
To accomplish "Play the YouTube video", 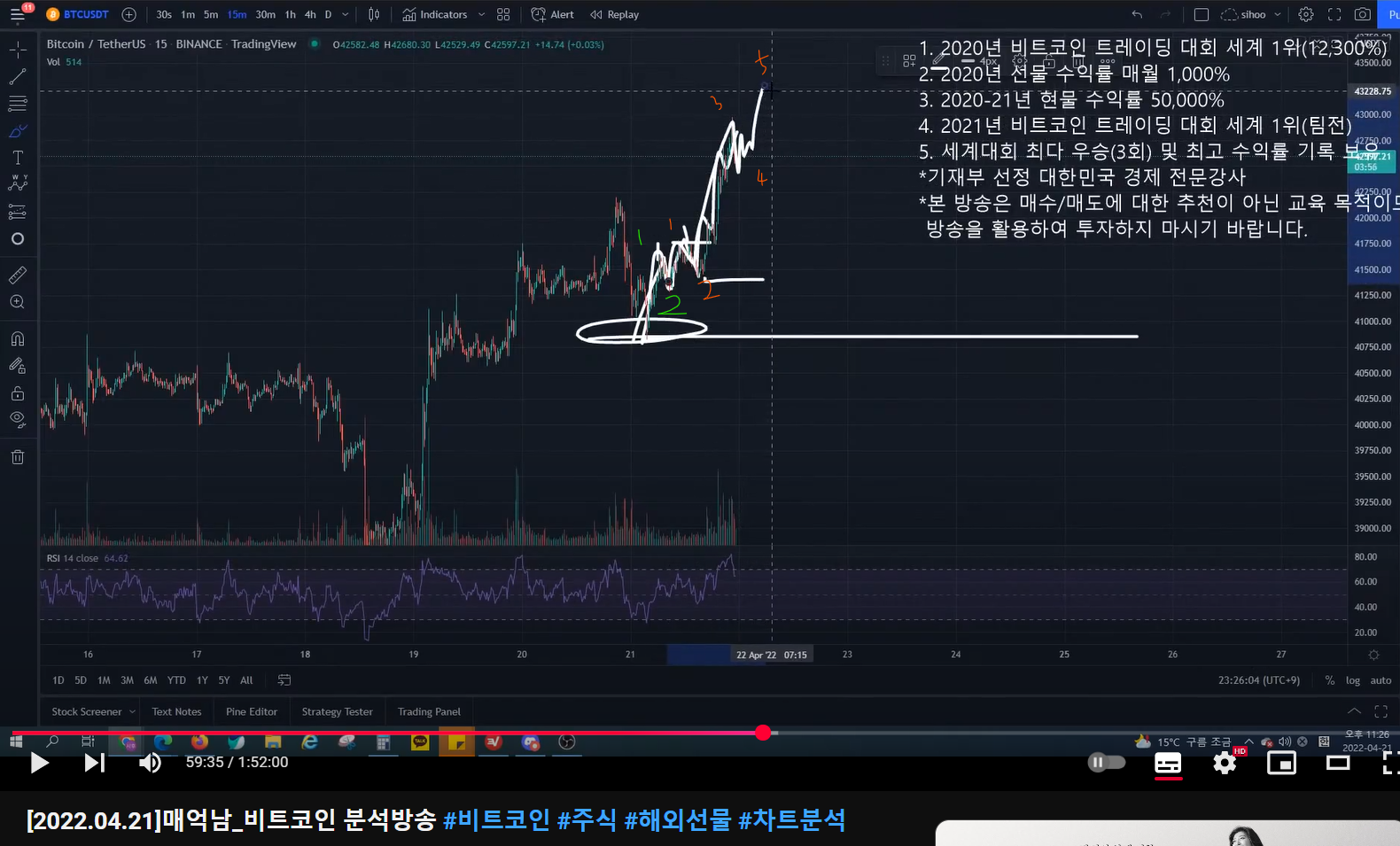I will 39,763.
